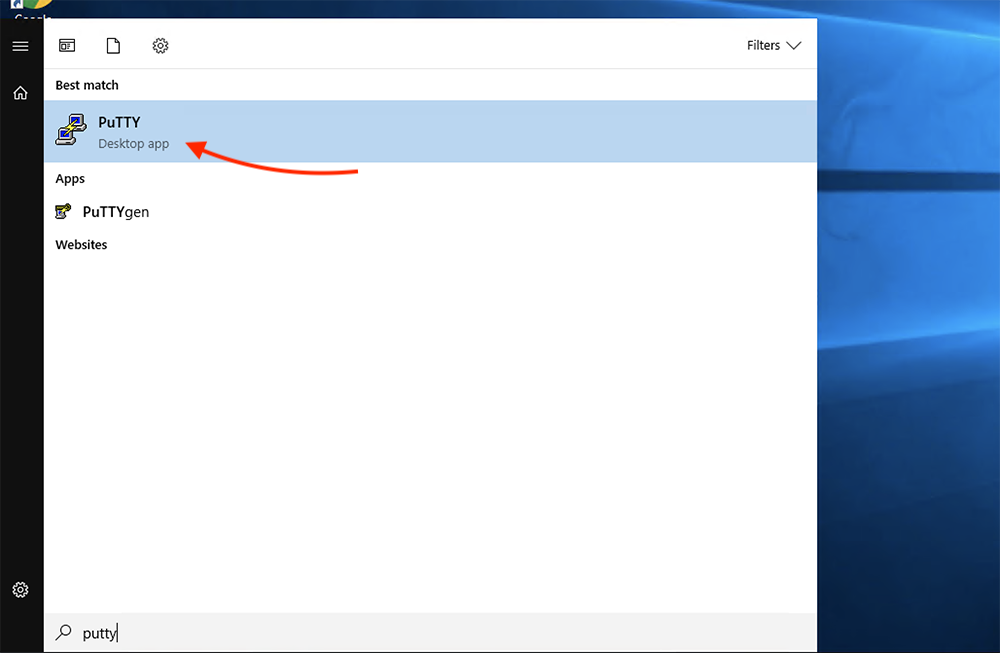Select the Websites section header

click(x=81, y=245)
